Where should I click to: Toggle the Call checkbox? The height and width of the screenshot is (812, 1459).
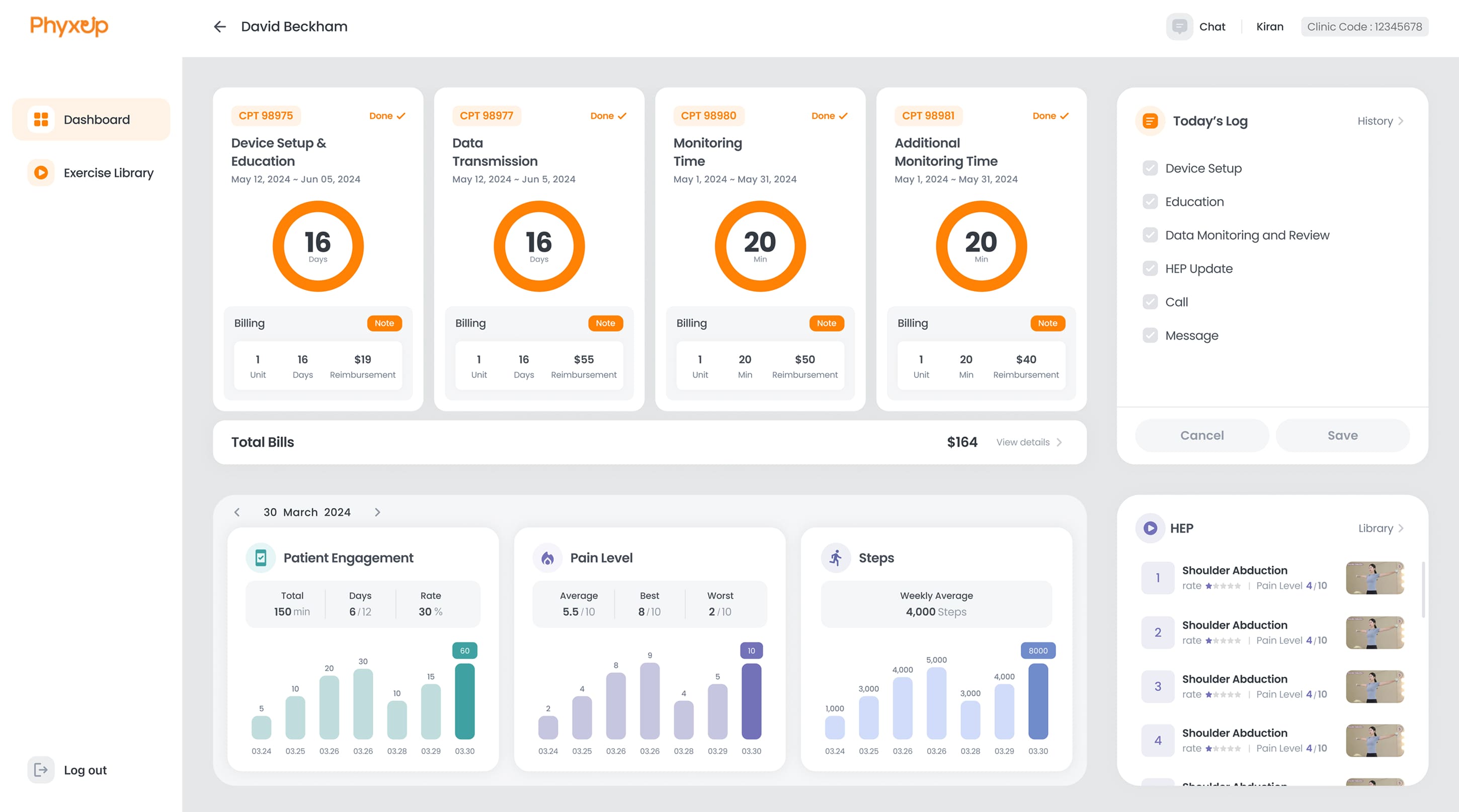click(x=1150, y=302)
